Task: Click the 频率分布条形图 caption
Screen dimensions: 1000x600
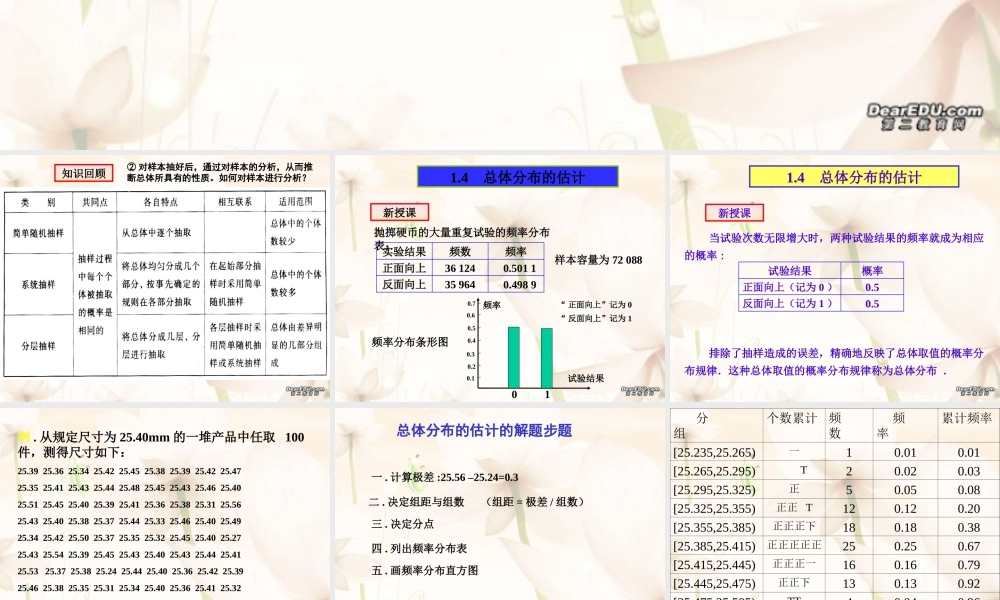Action: 410,342
